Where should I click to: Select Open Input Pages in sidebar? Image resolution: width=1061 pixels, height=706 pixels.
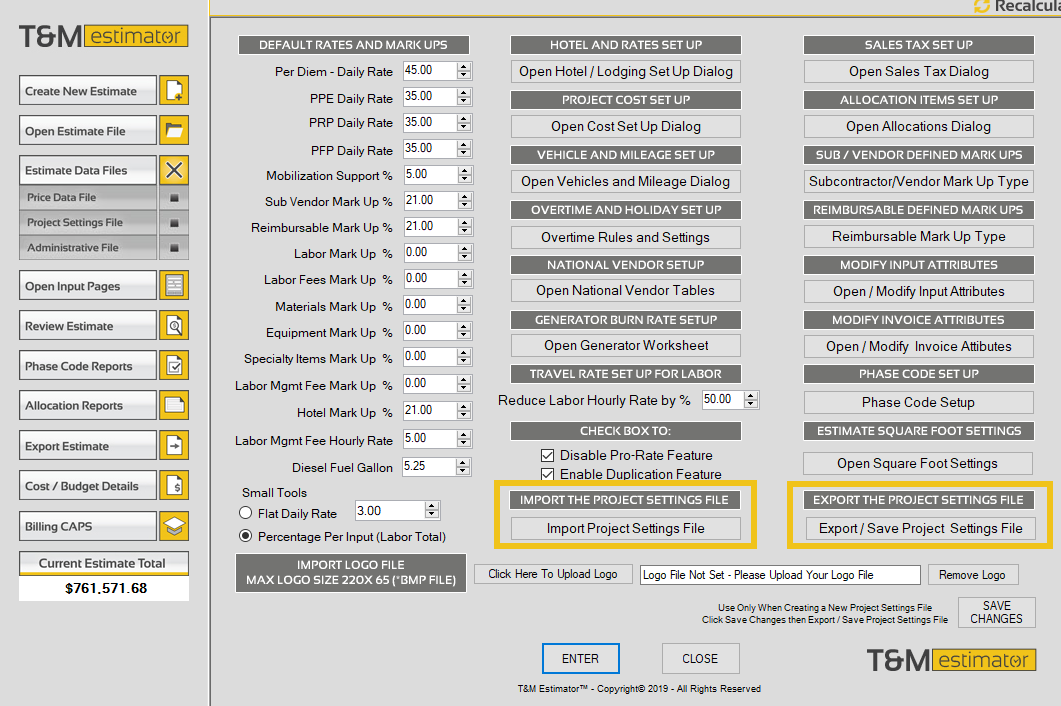88,286
